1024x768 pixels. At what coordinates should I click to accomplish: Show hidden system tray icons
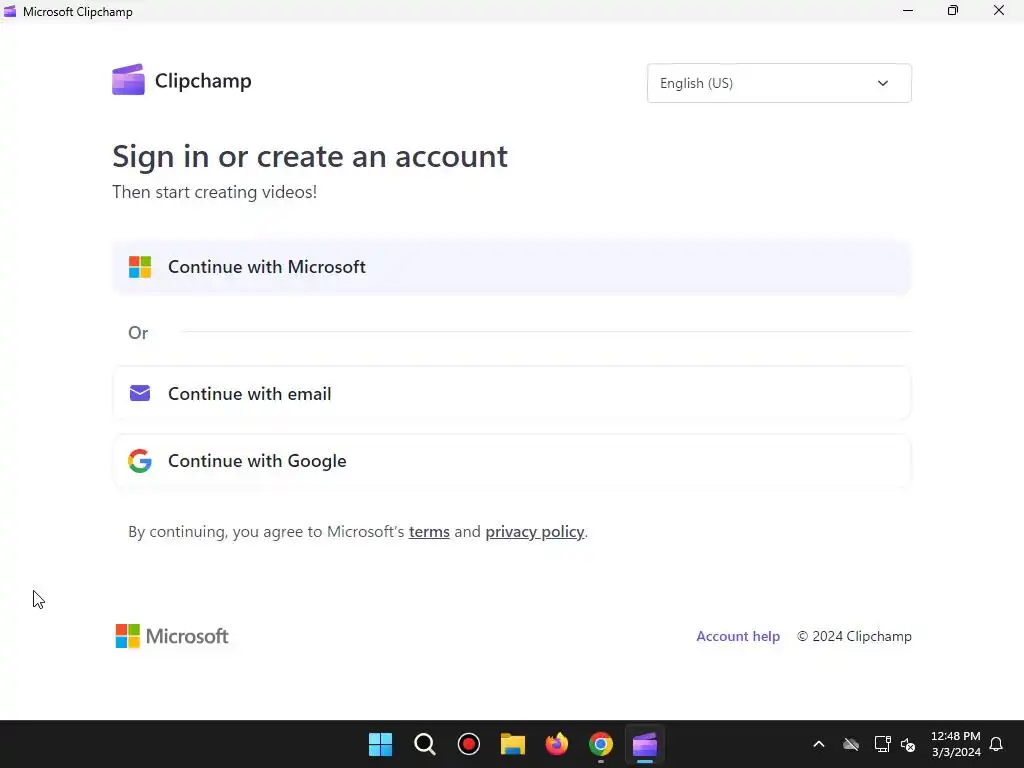[818, 744]
